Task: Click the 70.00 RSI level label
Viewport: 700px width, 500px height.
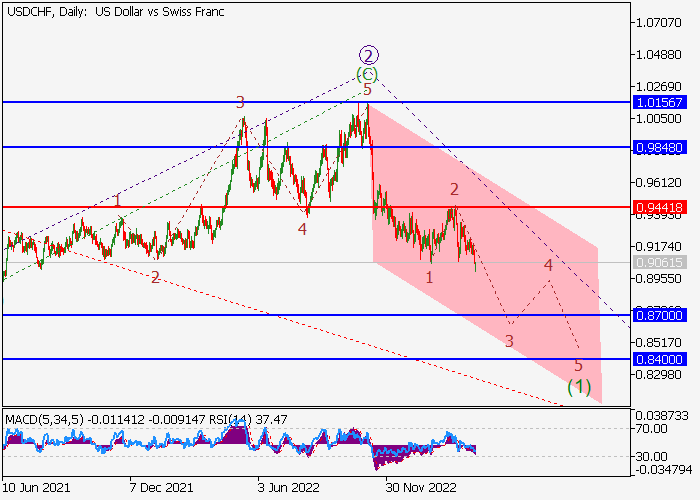Action: tap(650, 428)
